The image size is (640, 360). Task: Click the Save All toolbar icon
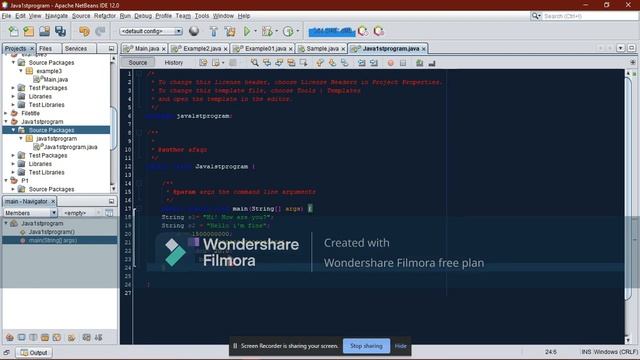[x=60, y=31]
